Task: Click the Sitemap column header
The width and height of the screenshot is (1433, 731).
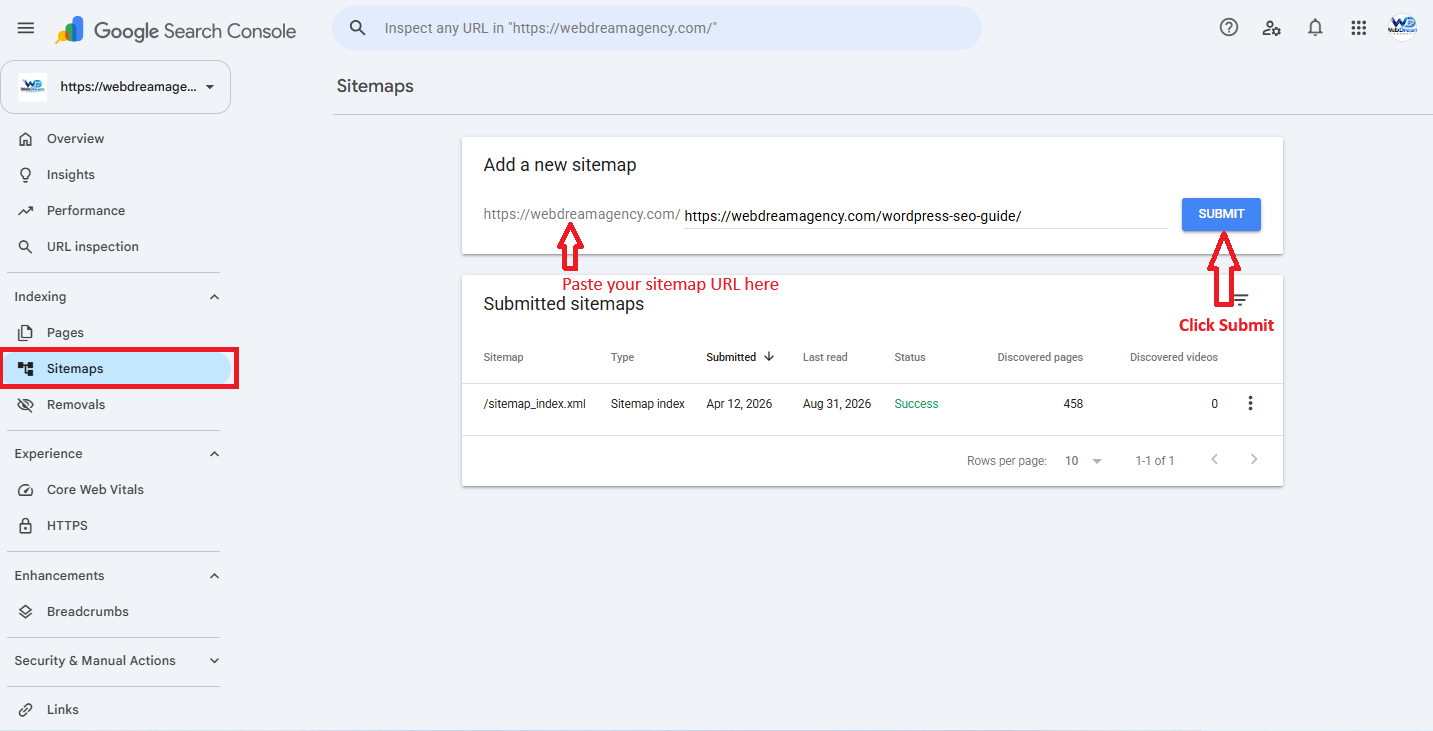Action: point(503,357)
